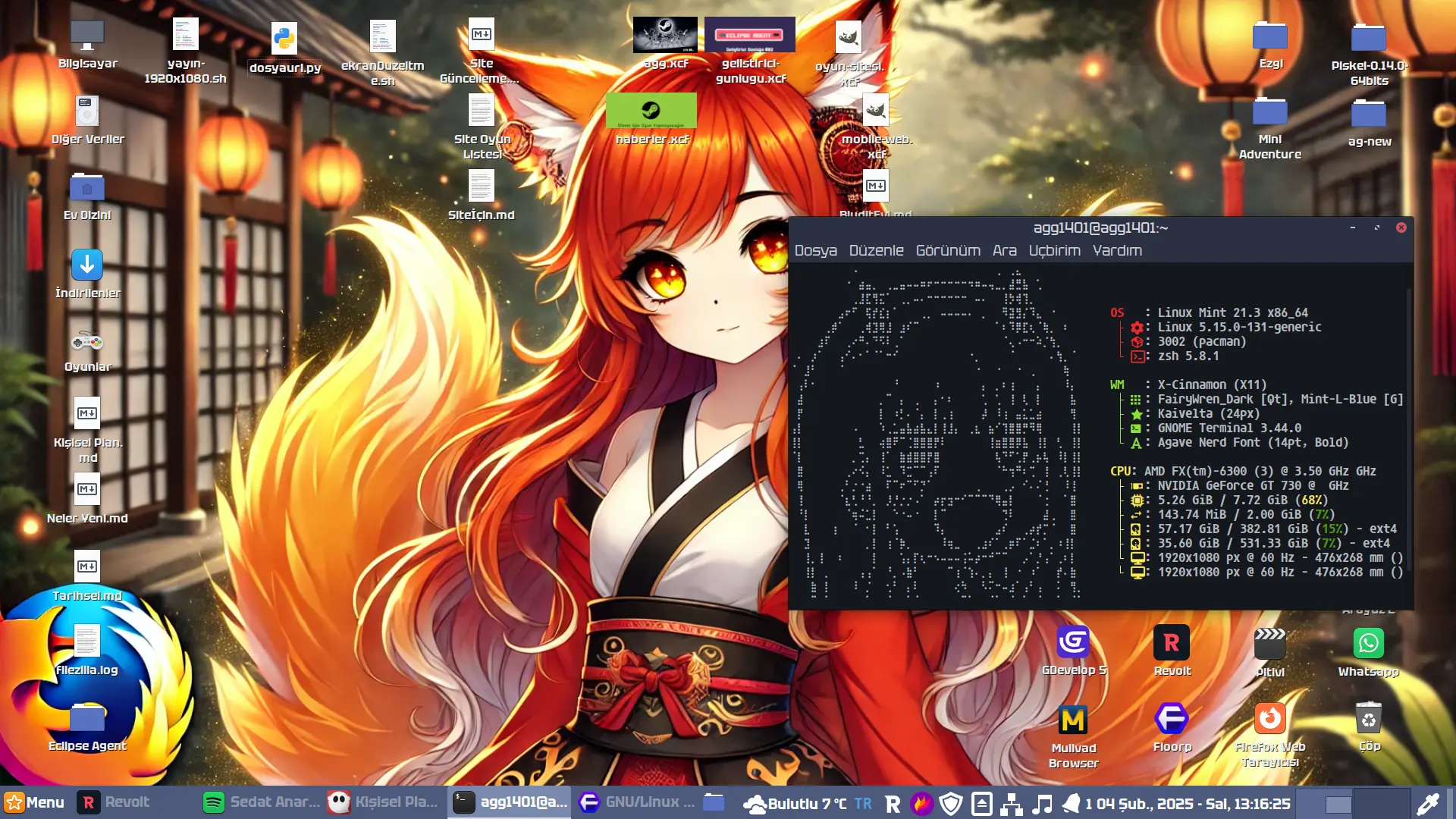
Task: Open the music note sound applet
Action: (x=1043, y=804)
